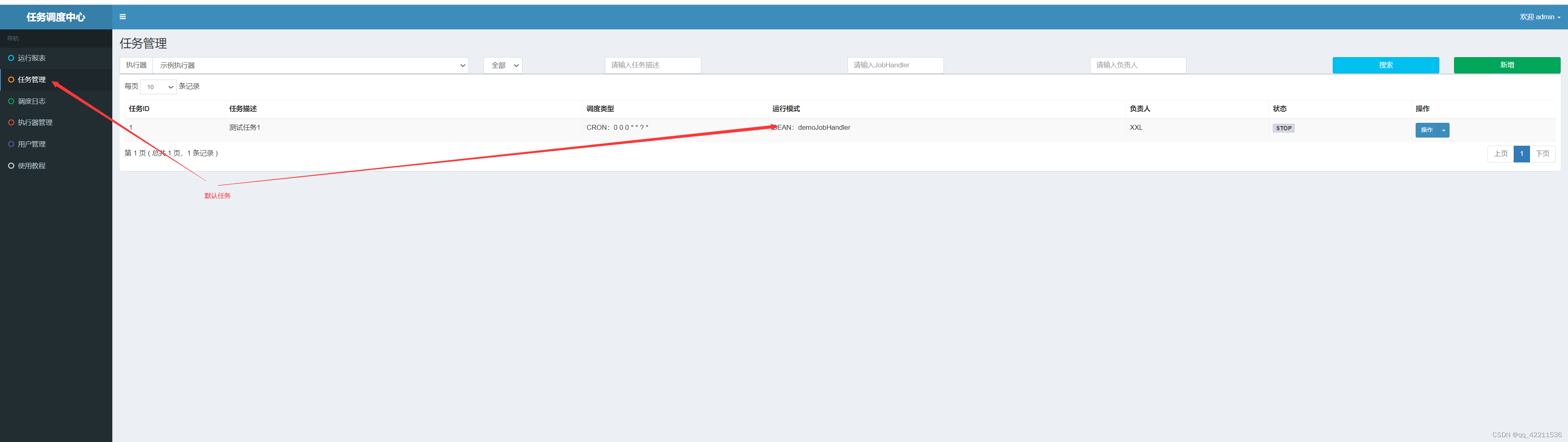Click the green 新增 button

click(1506, 65)
